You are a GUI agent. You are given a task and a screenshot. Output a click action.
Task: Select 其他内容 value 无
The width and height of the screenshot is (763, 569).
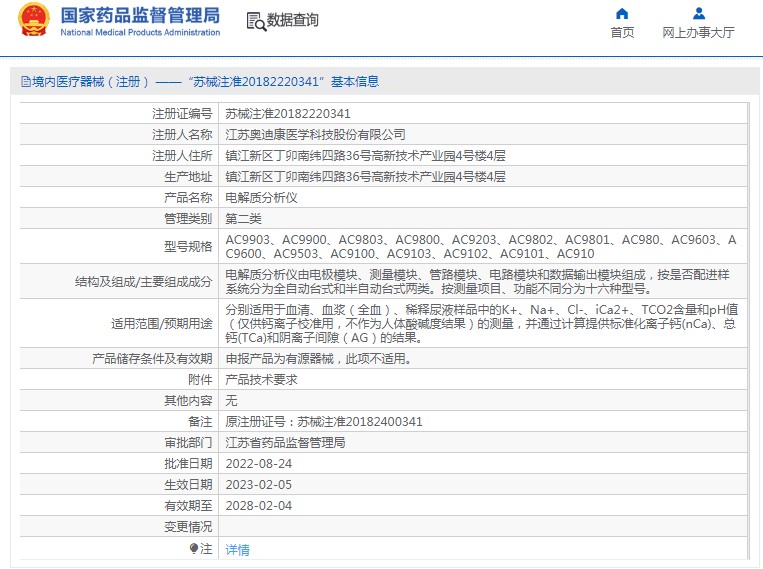[x=231, y=401]
